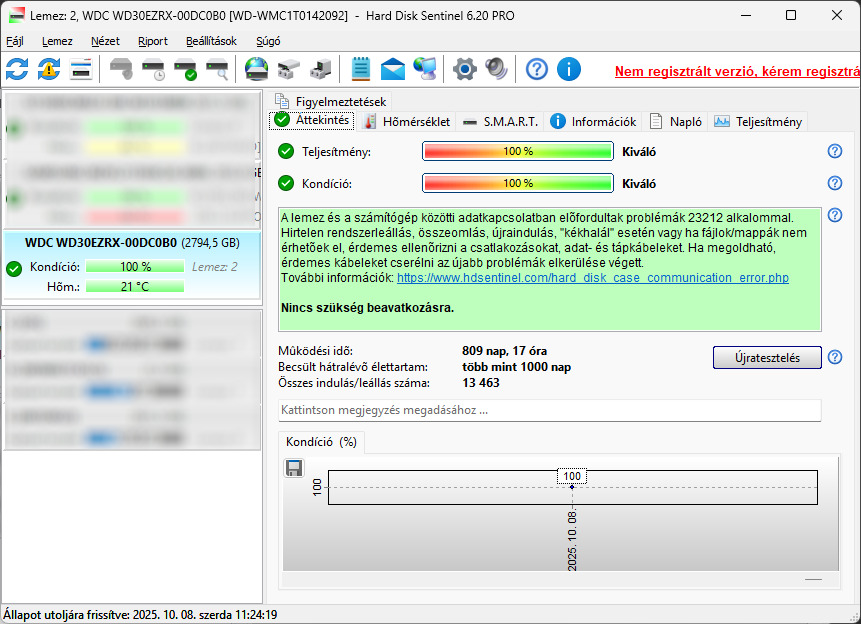The image size is (861, 624).
Task: Click the disk with magnifier toolbar icon
Action: (217, 70)
